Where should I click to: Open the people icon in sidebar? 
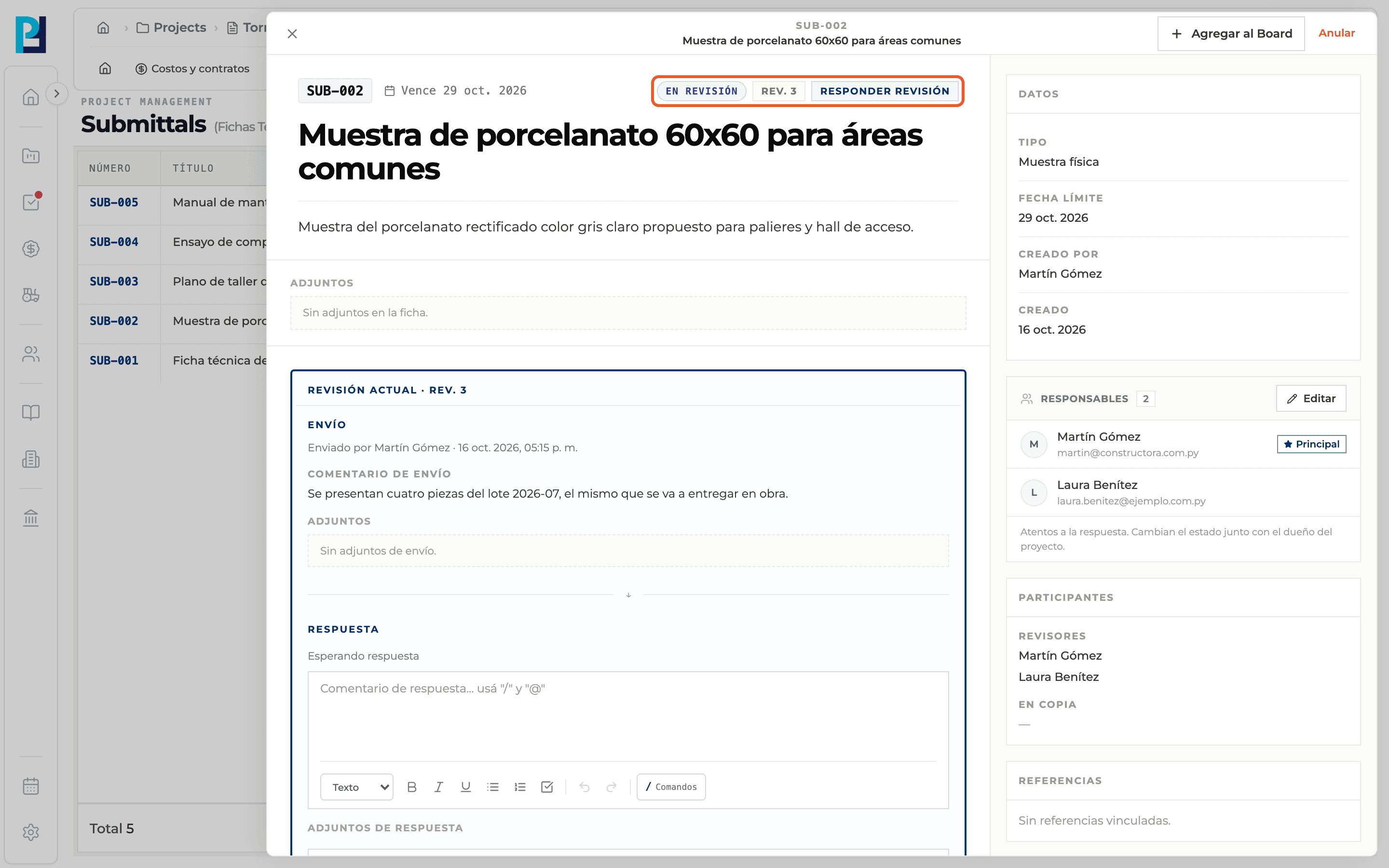point(30,354)
